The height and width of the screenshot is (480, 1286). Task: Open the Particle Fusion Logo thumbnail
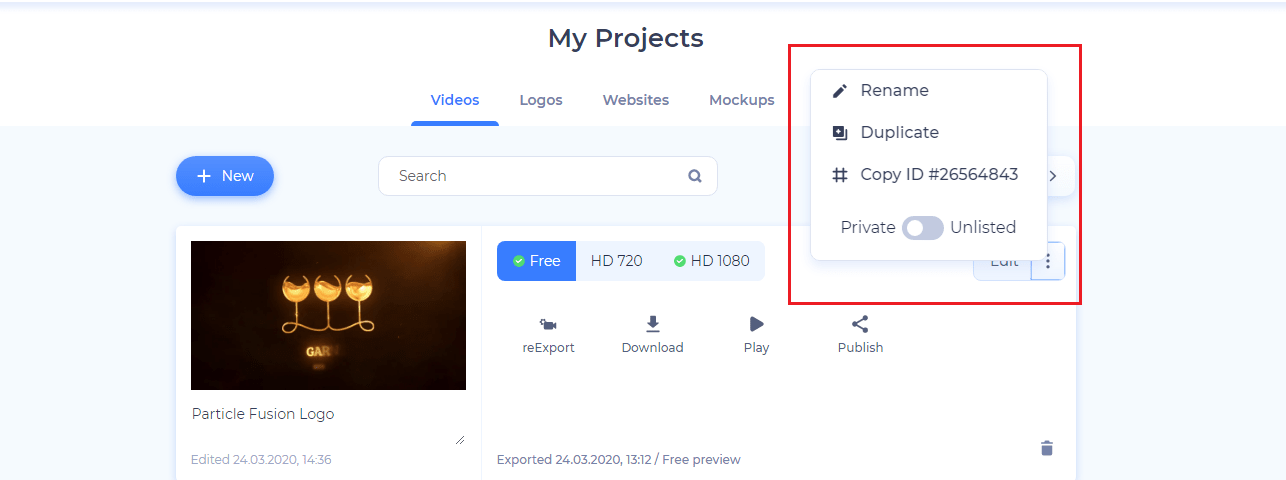328,315
